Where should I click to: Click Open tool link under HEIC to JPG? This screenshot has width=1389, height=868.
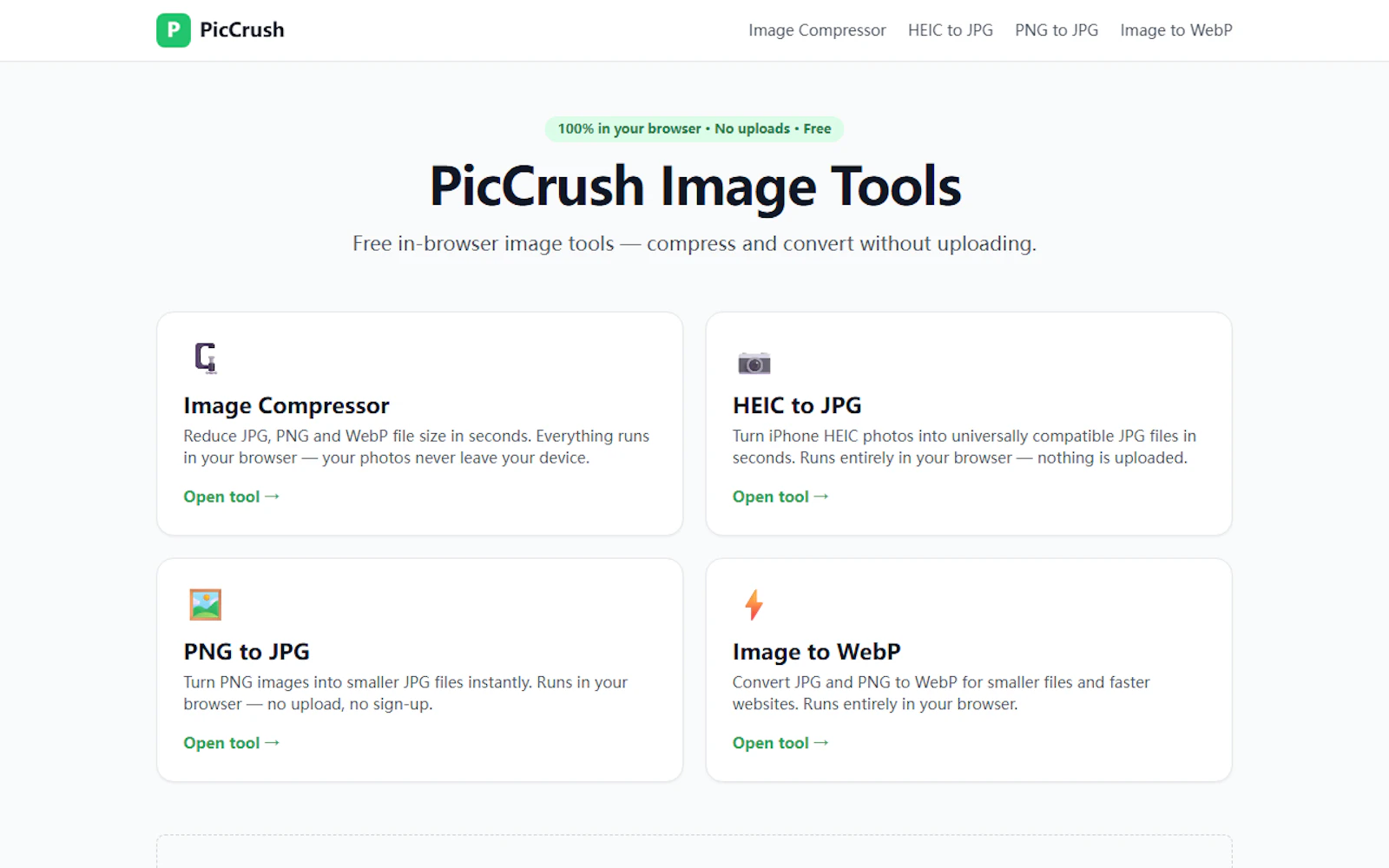point(780,496)
